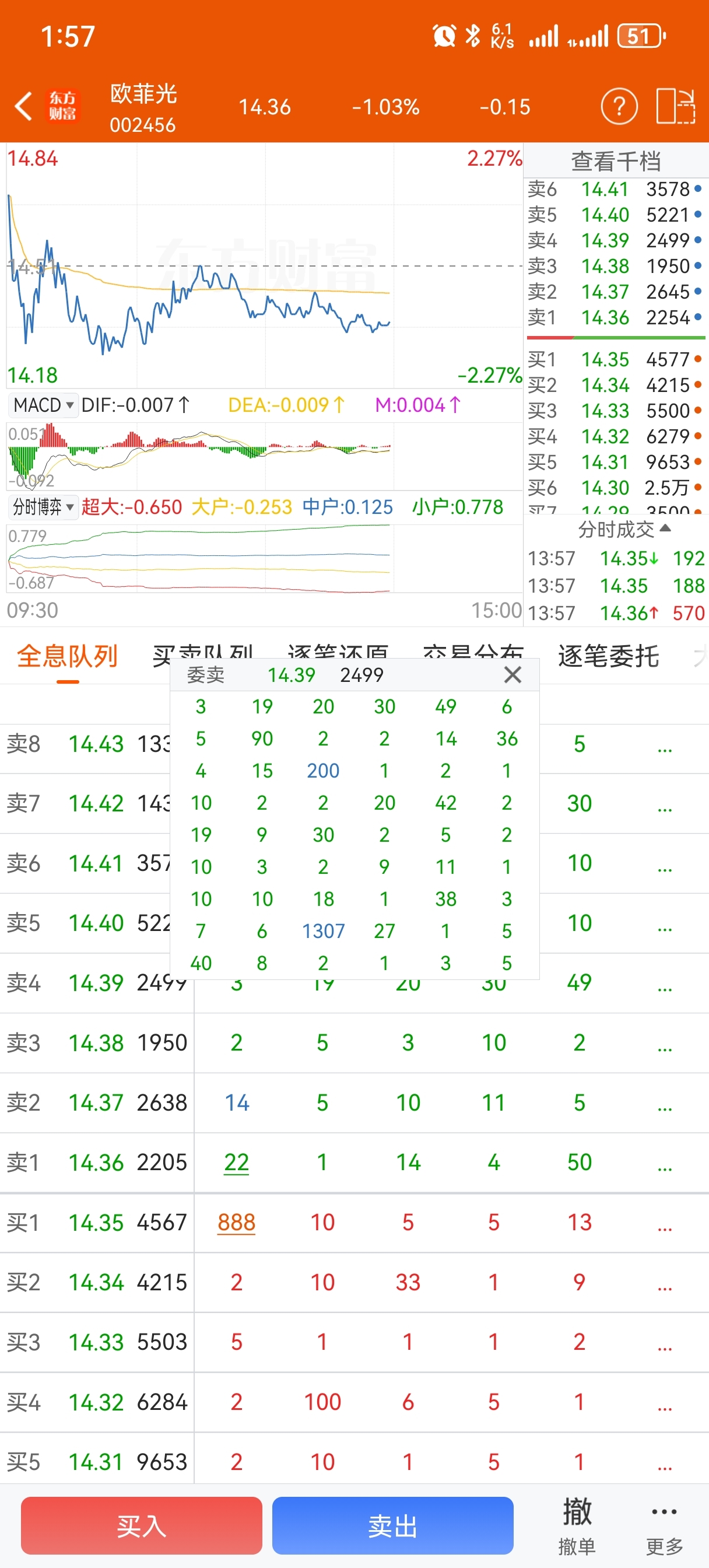Screen dimensions: 709x1568
Task: Tap the 1307 order in popup
Action: [323, 930]
